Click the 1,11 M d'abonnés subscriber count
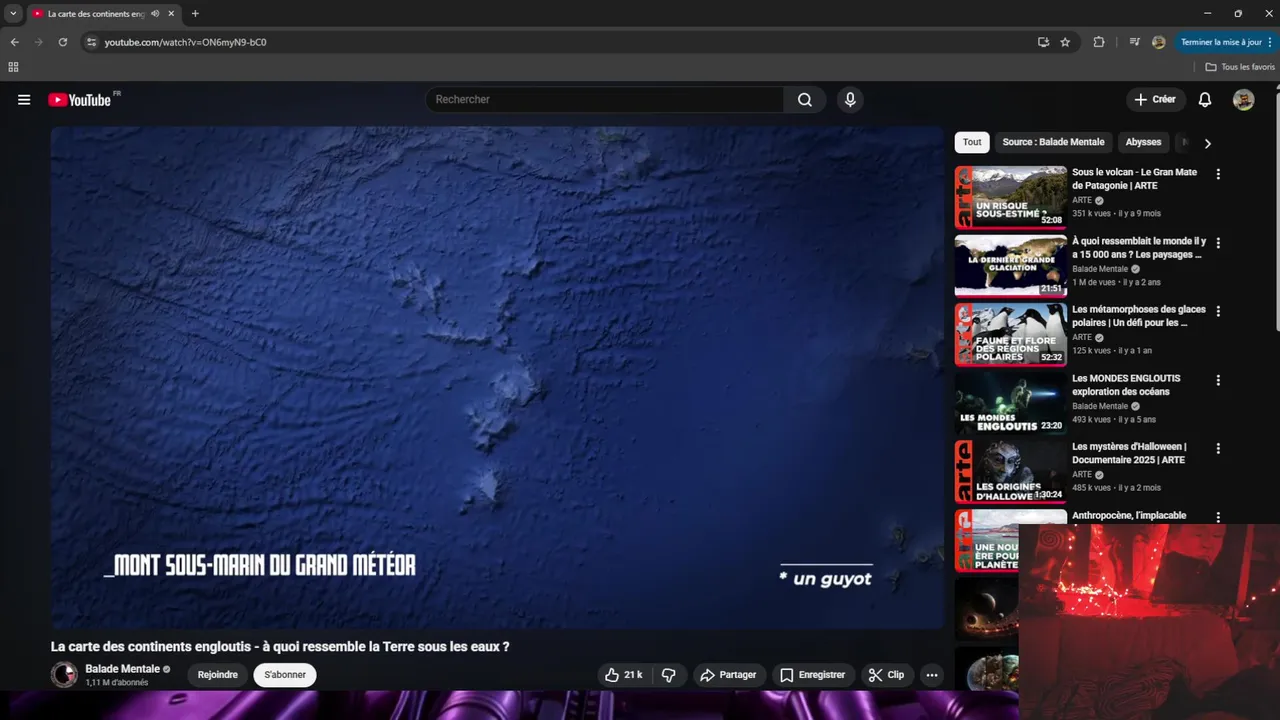The image size is (1280, 720). [x=117, y=683]
